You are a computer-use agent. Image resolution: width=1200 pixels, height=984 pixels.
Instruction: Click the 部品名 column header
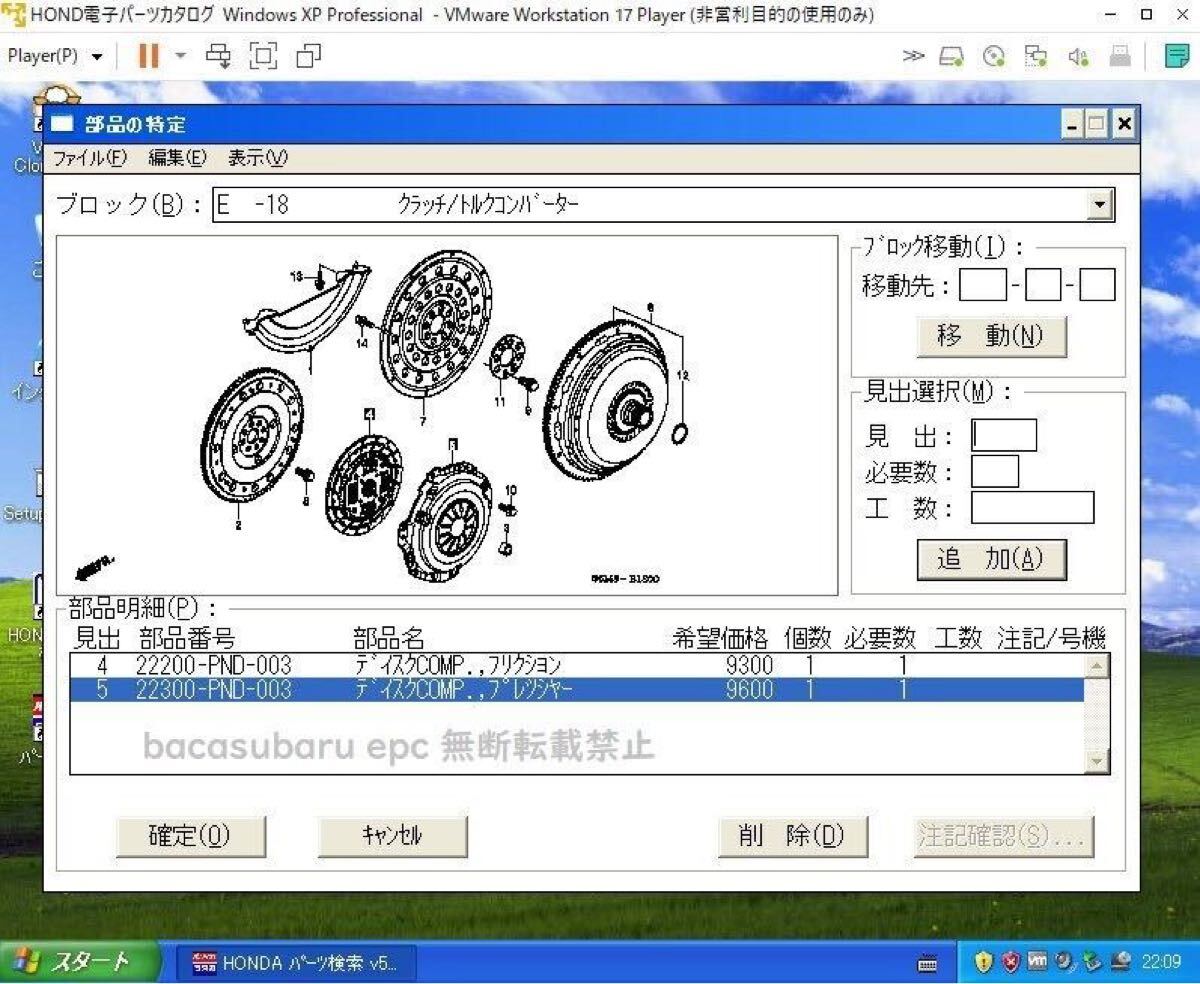pos(389,638)
